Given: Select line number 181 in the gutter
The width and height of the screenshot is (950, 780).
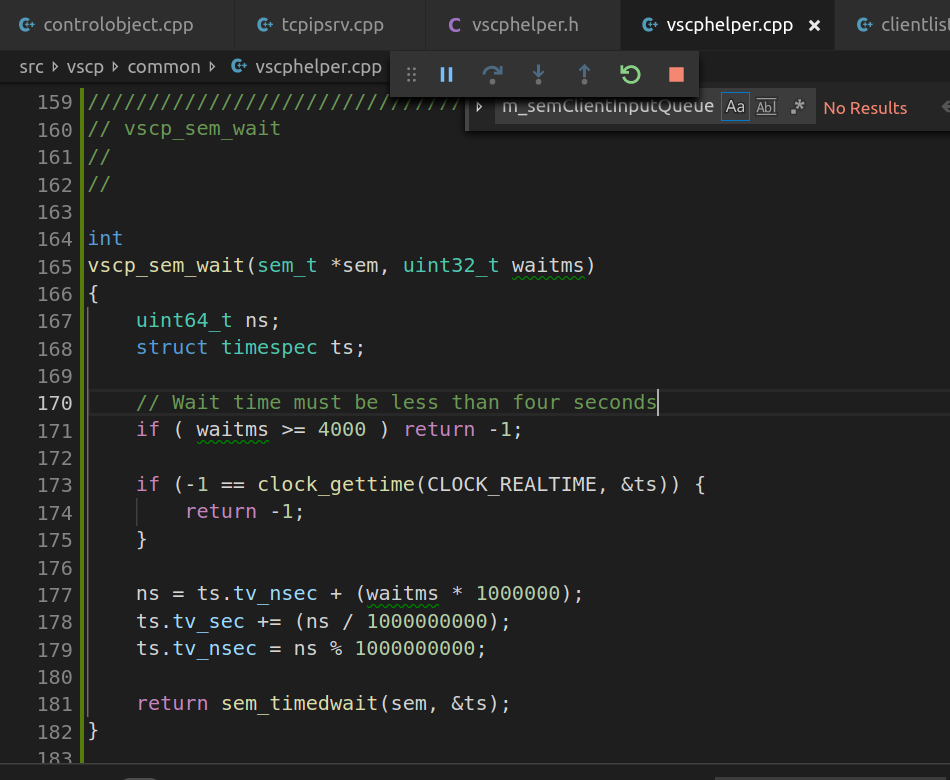Looking at the screenshot, I should (x=55, y=704).
